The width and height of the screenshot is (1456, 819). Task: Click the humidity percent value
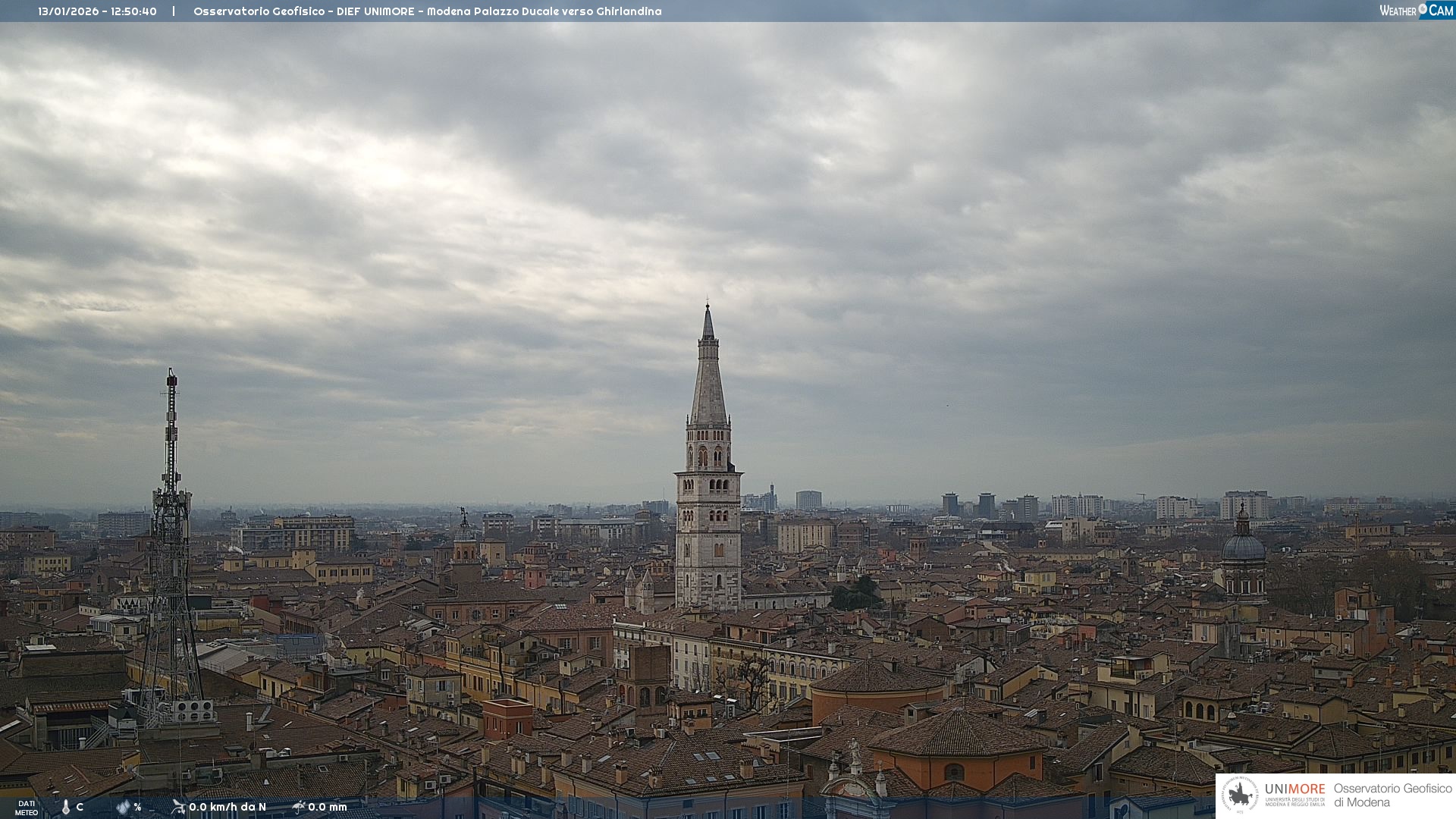(137, 807)
